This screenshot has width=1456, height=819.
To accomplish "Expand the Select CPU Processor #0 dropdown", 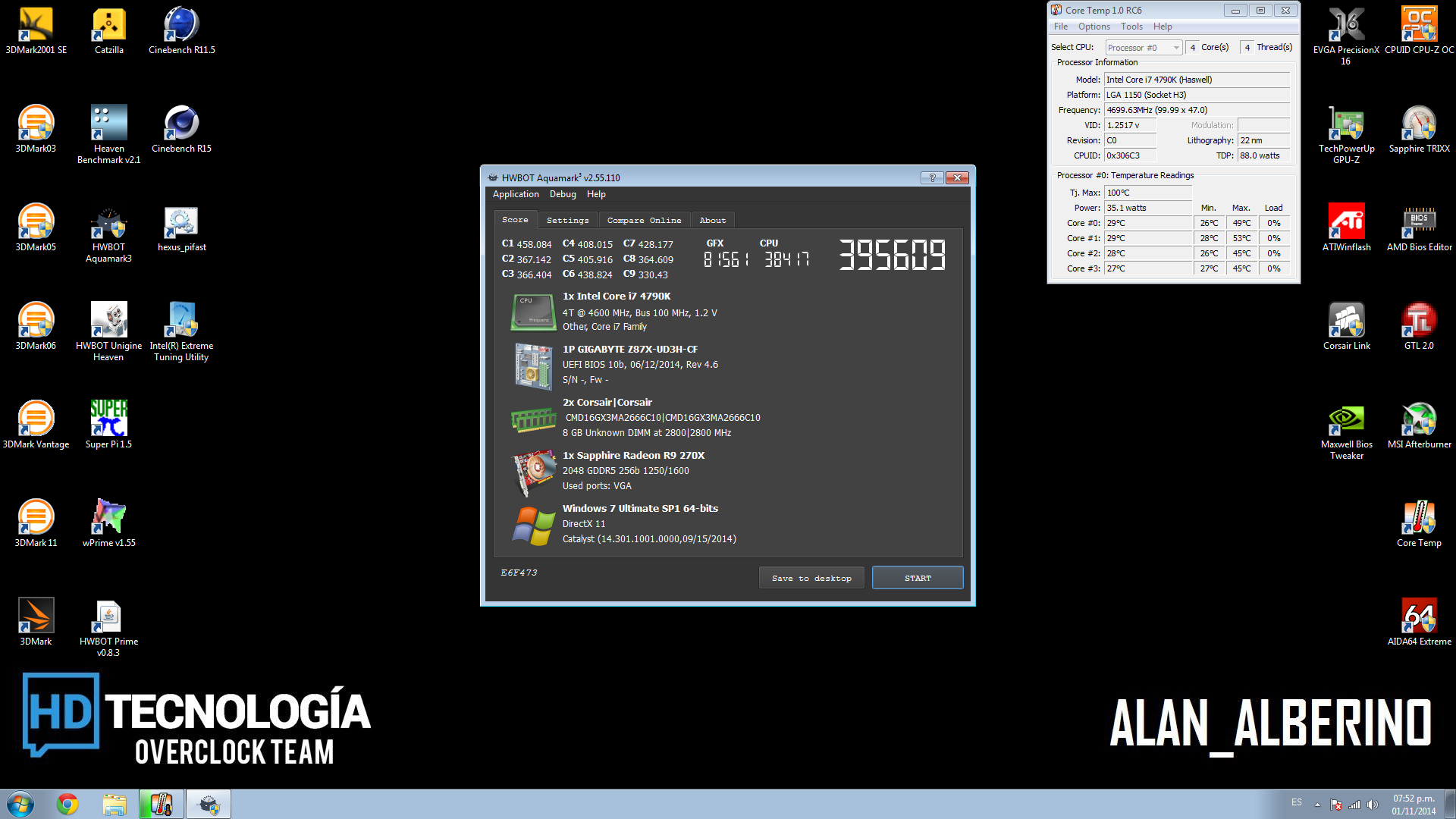I will 1144,48.
